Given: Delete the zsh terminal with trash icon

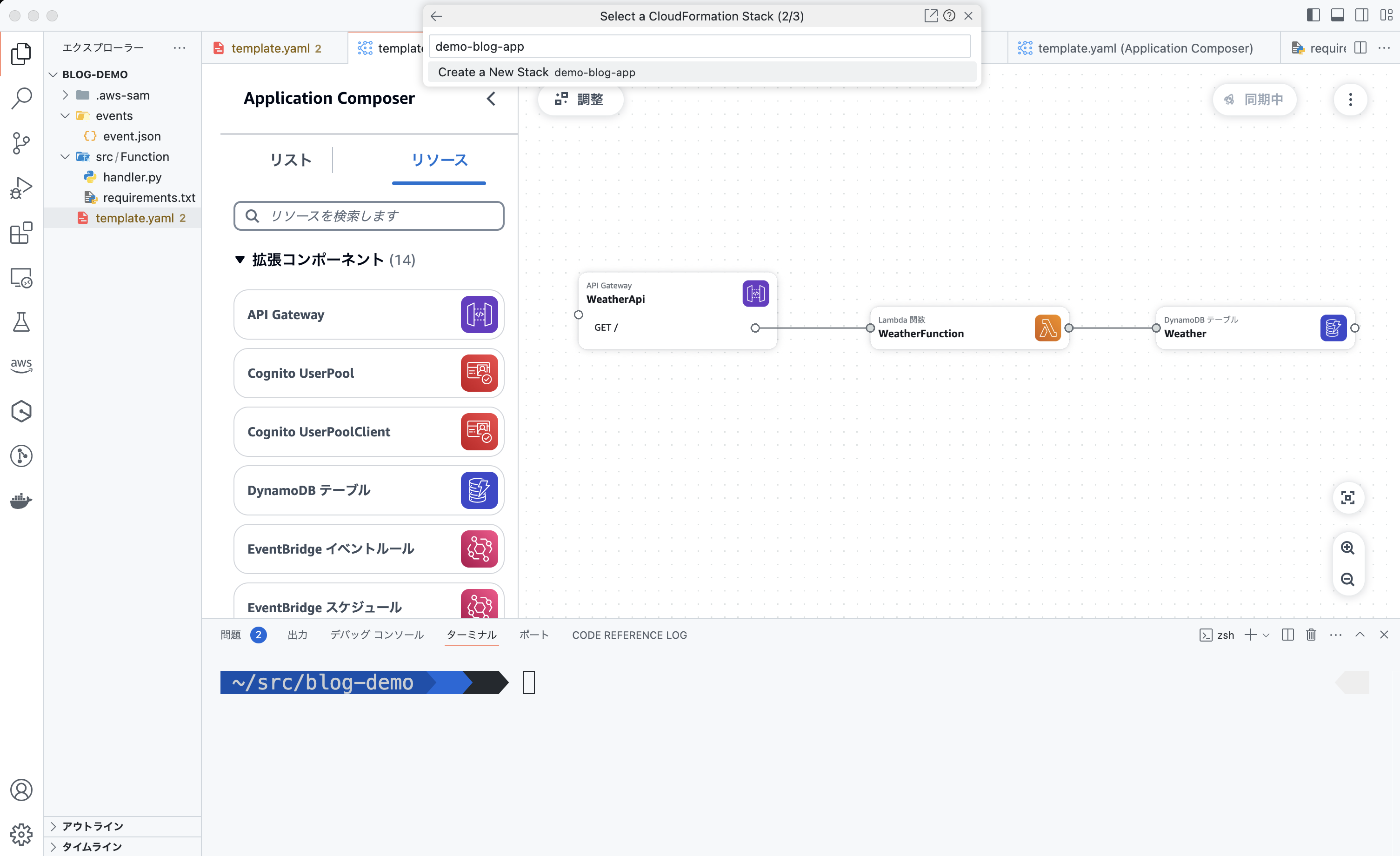Looking at the screenshot, I should 1311,635.
